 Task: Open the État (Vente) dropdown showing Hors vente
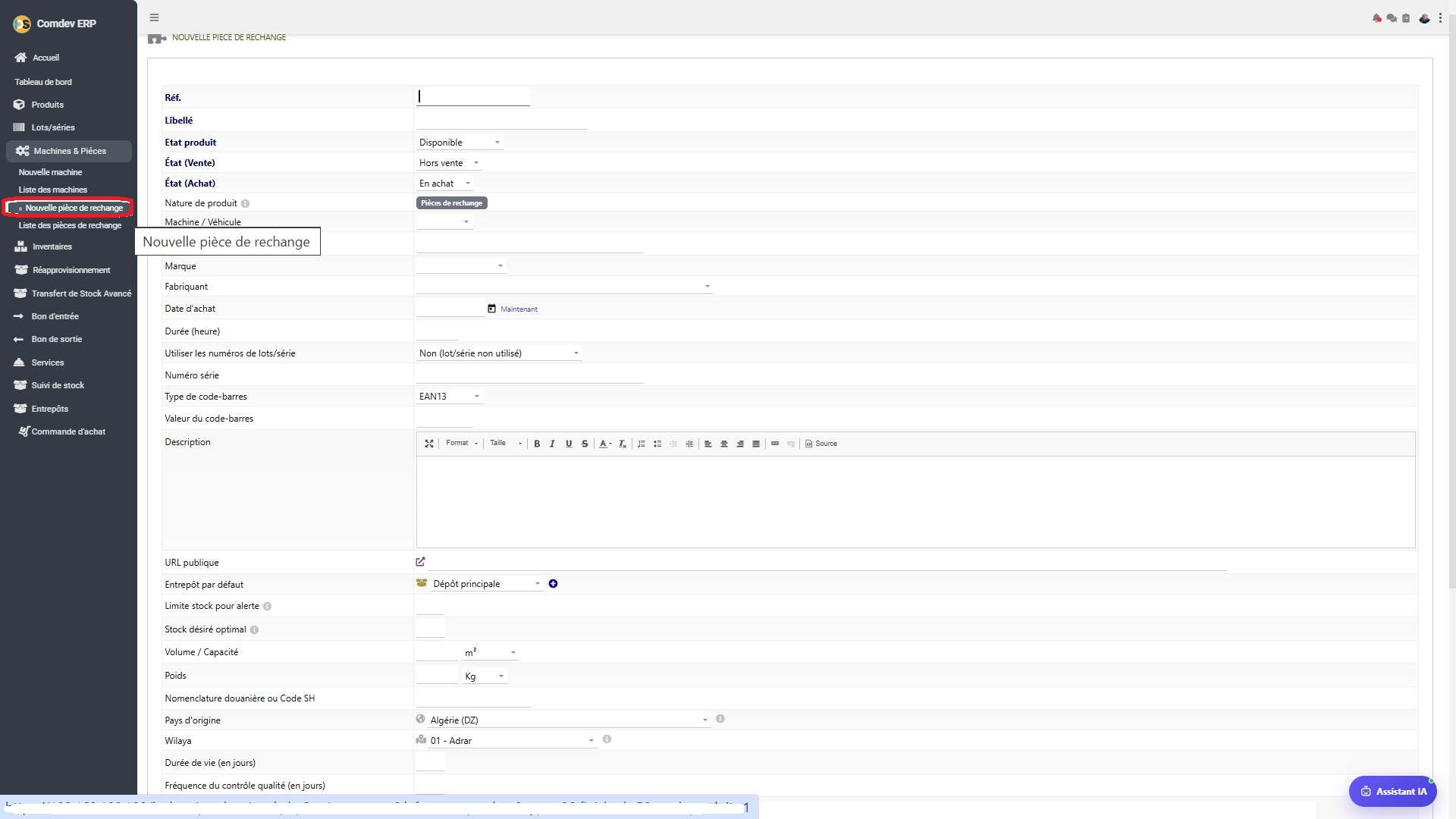click(x=449, y=163)
